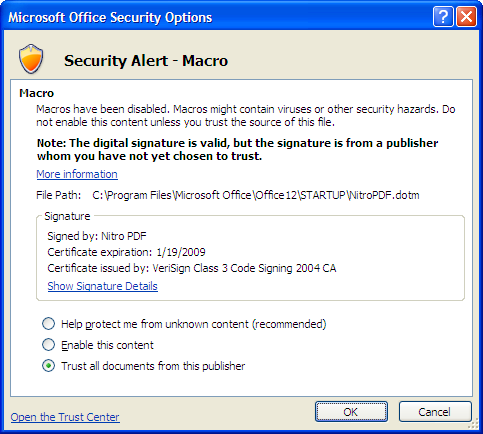Confirm with the OK button
Viewport: 483px width, 434px height.
(351, 412)
